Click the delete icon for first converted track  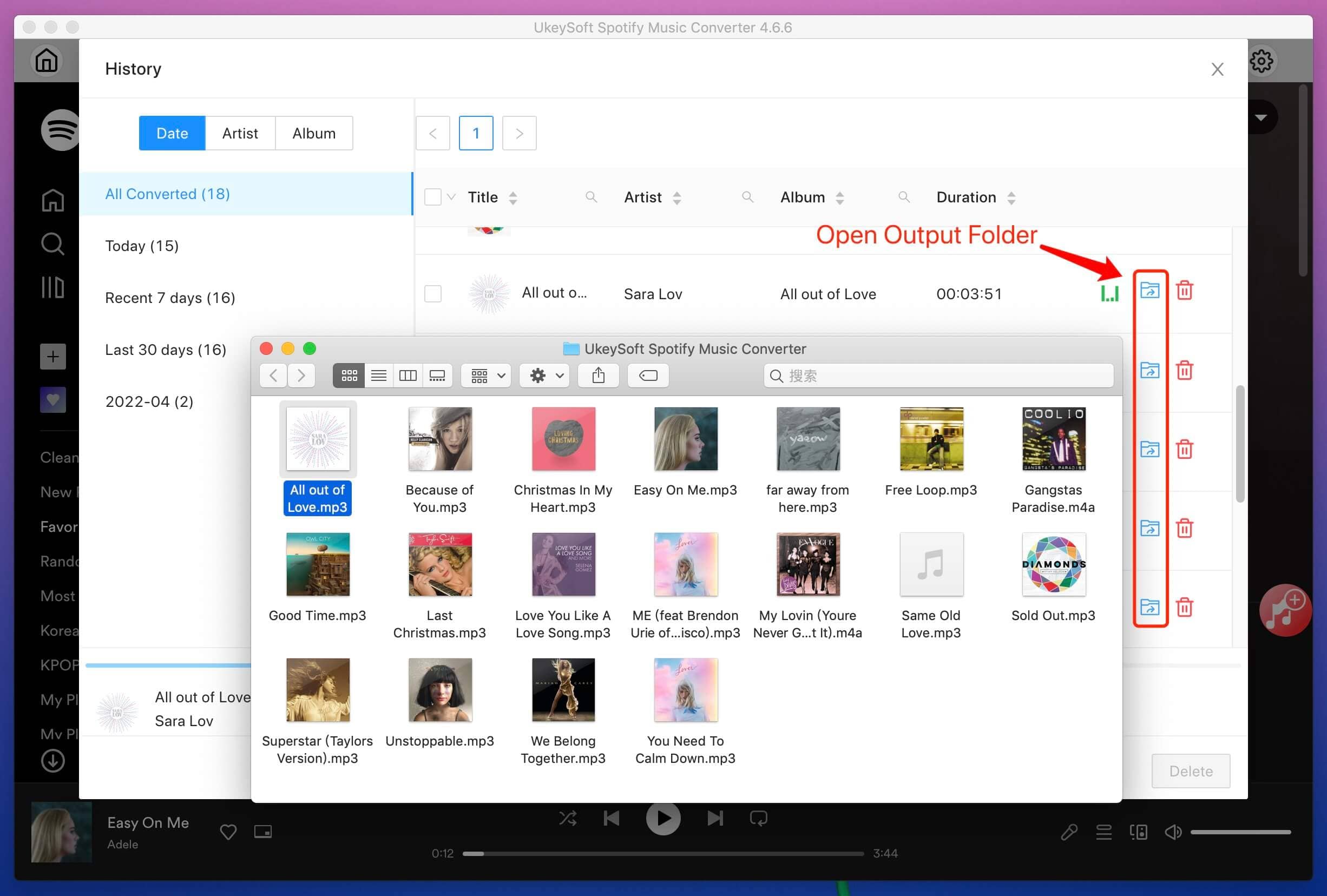[x=1185, y=291]
